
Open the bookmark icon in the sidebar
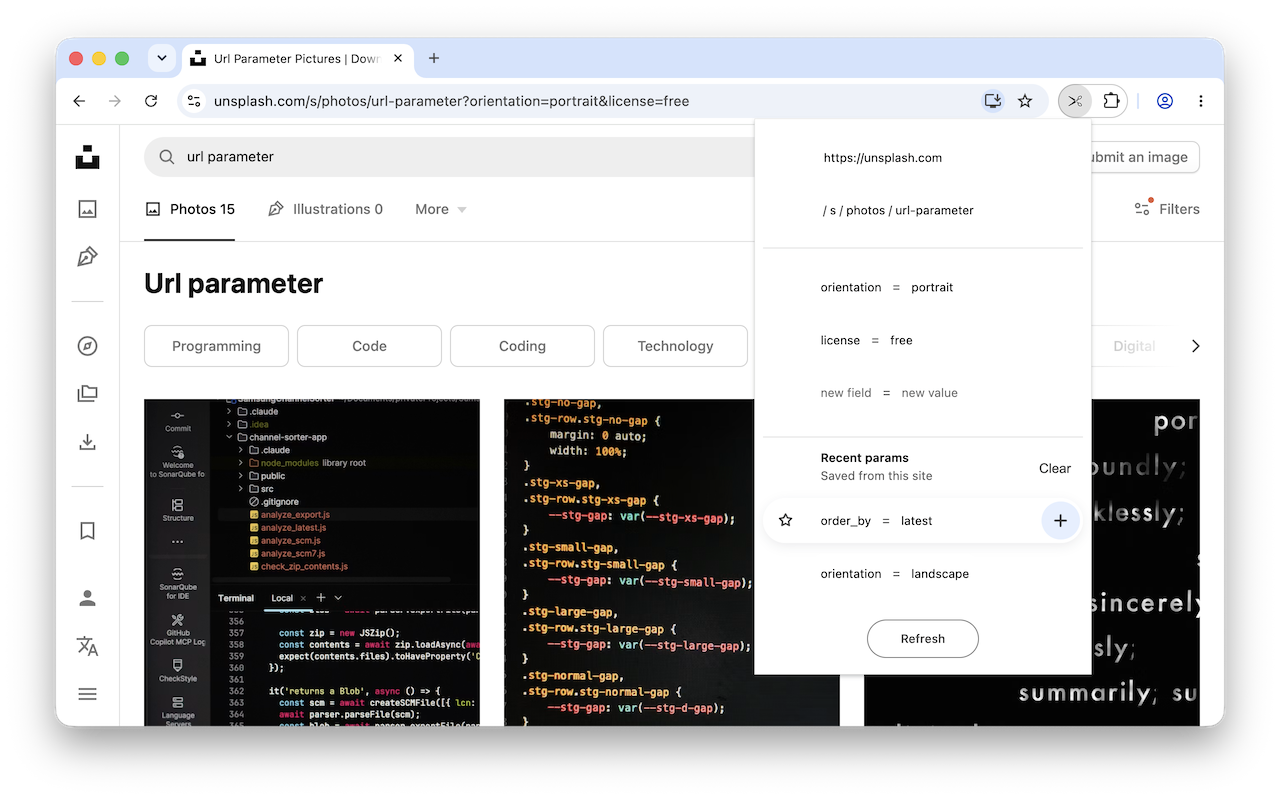click(88, 531)
